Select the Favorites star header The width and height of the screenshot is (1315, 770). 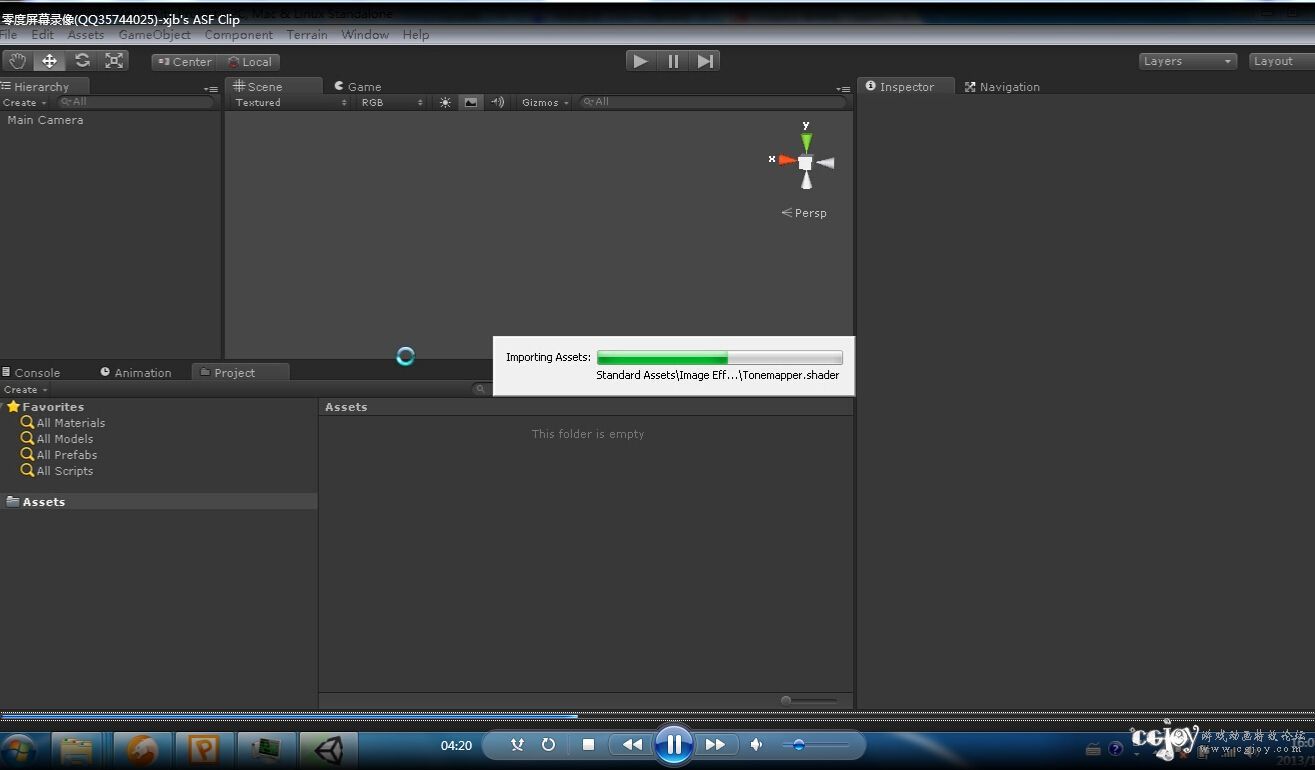click(x=45, y=407)
